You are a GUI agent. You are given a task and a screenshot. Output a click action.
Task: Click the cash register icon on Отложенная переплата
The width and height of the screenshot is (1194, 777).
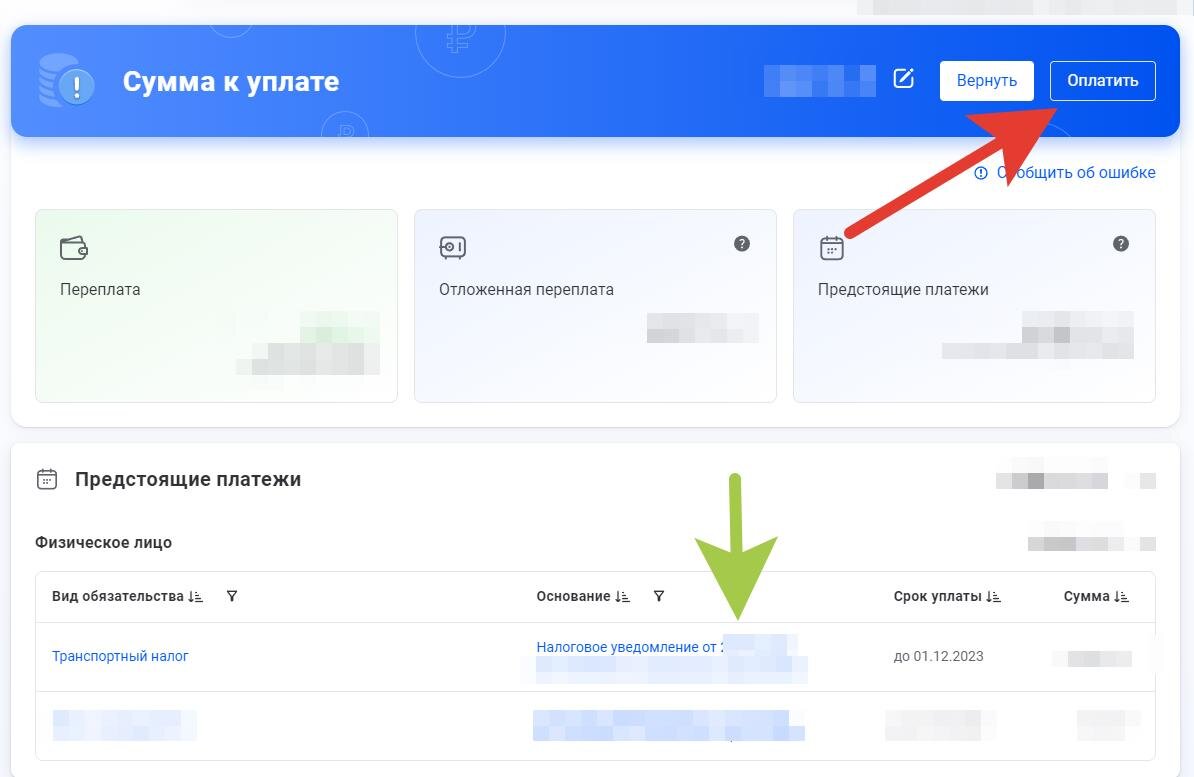click(x=452, y=247)
